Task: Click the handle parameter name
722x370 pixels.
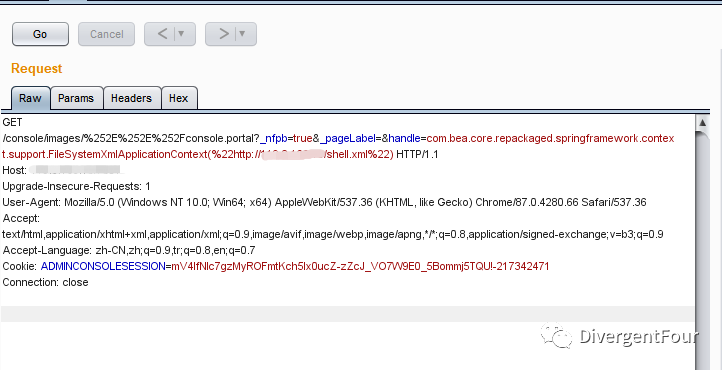Action: coord(404,139)
